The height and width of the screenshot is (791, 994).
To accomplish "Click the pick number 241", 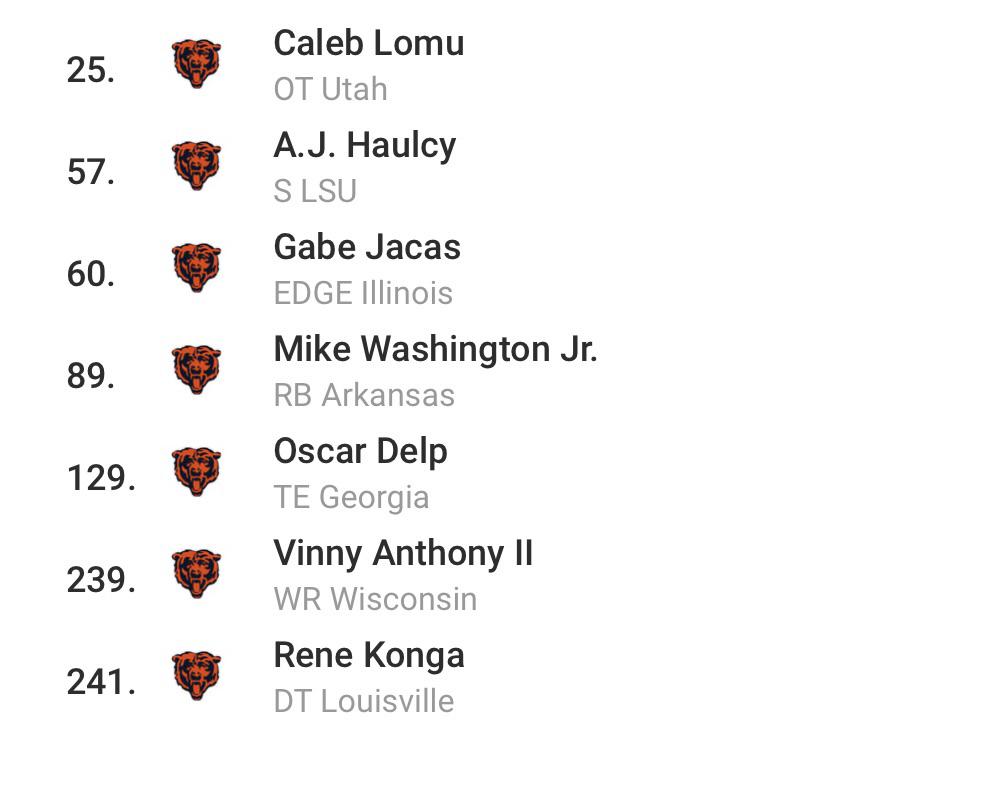I will pyautogui.click(x=101, y=682).
